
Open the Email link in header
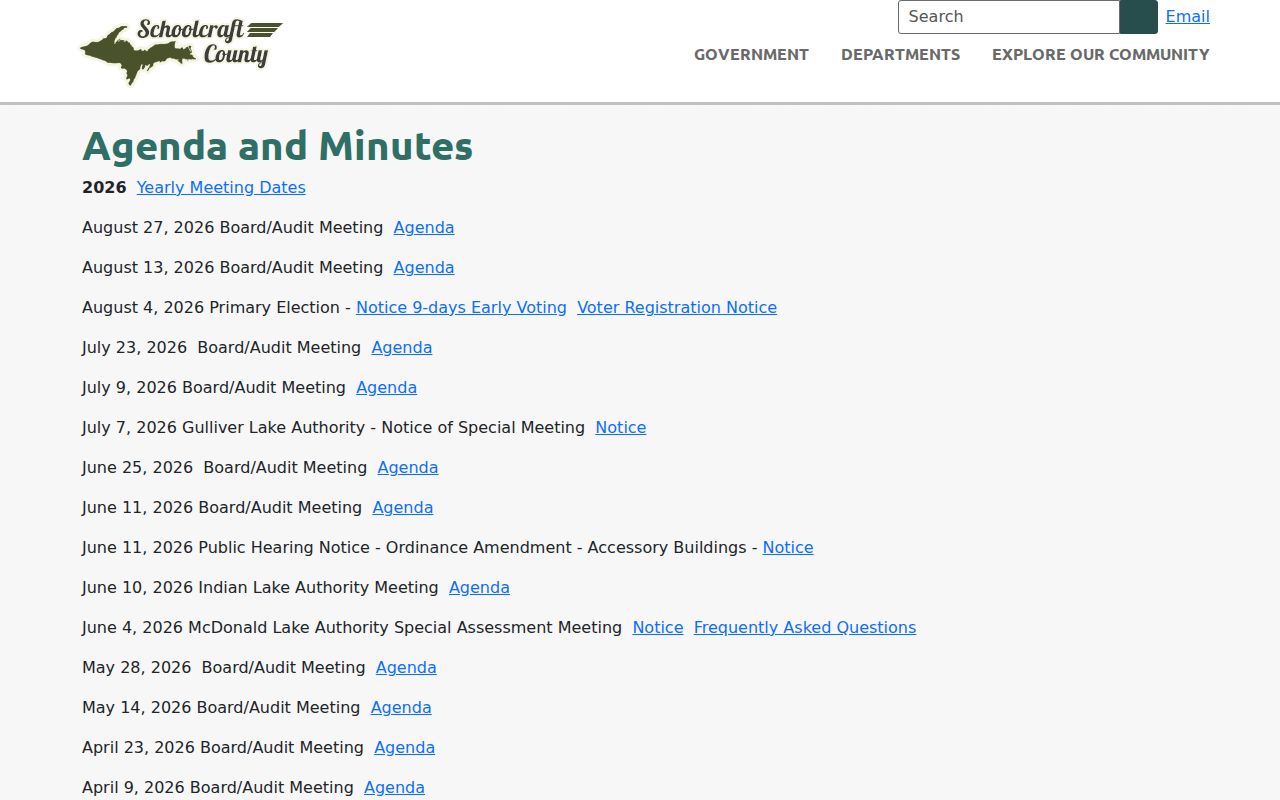click(x=1187, y=16)
